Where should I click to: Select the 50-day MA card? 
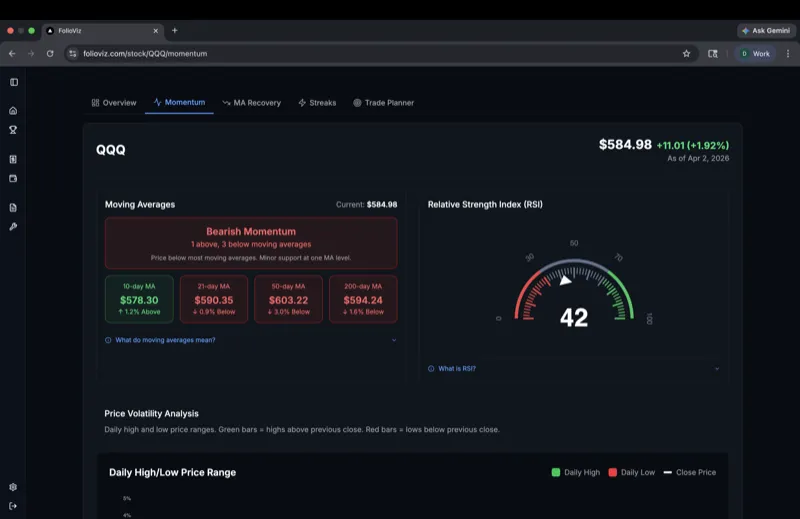coord(288,299)
